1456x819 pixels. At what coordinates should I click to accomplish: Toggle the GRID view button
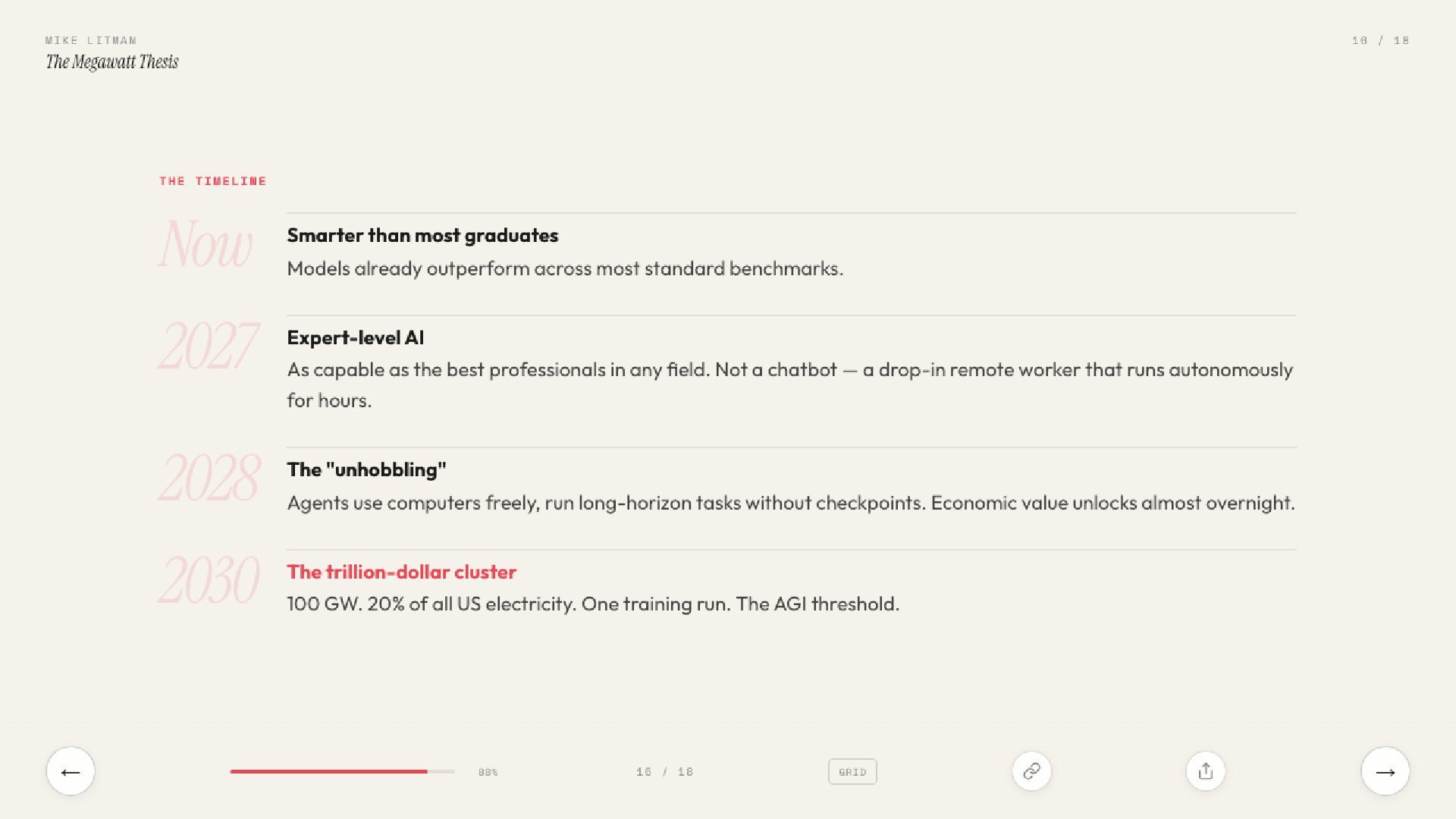(x=852, y=772)
